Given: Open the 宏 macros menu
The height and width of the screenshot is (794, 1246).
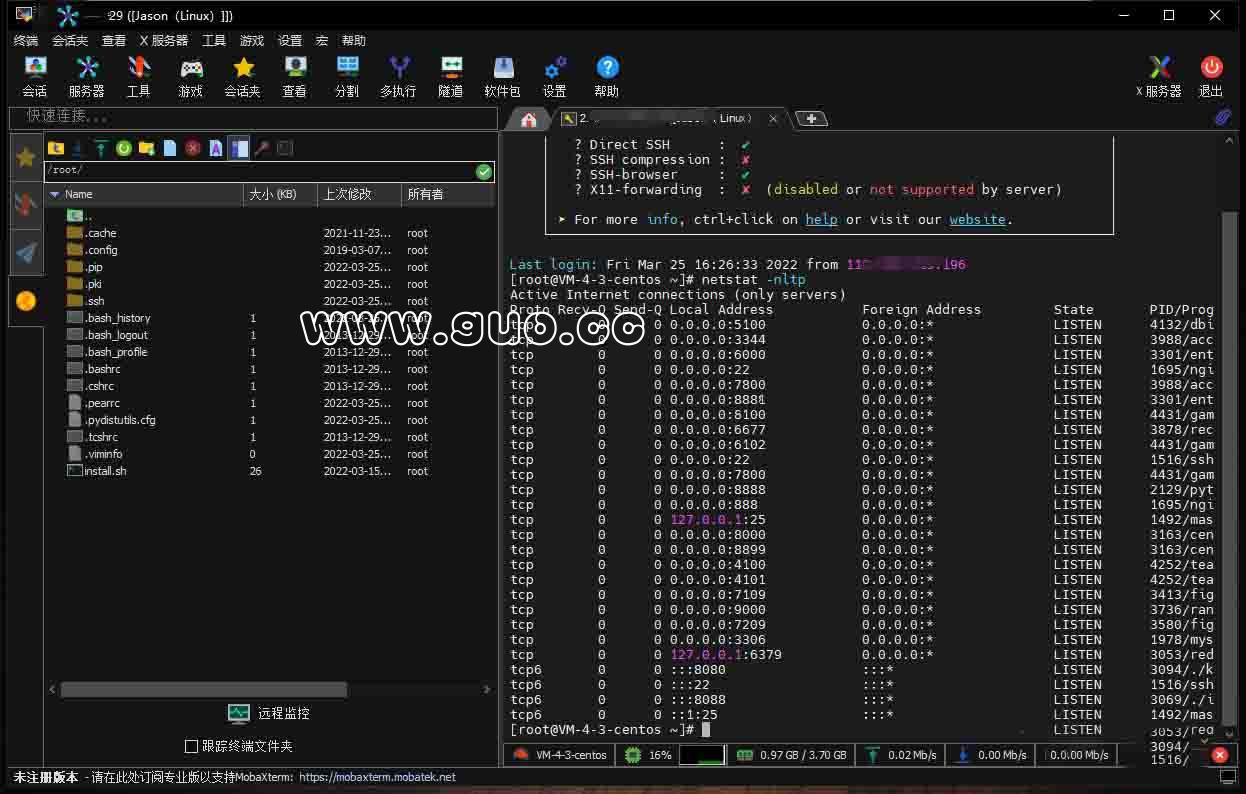Looking at the screenshot, I should (x=322, y=41).
